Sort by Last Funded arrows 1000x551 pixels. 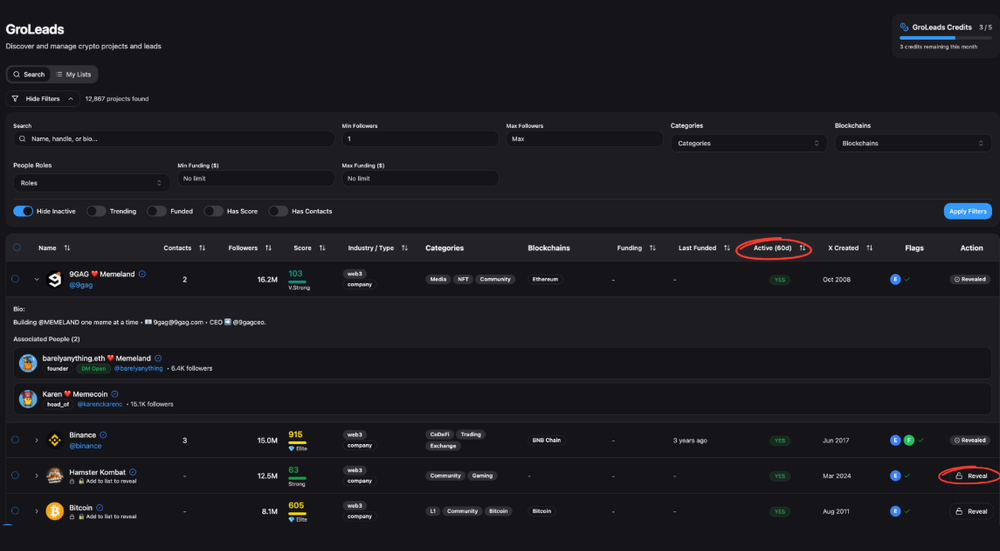coord(727,248)
